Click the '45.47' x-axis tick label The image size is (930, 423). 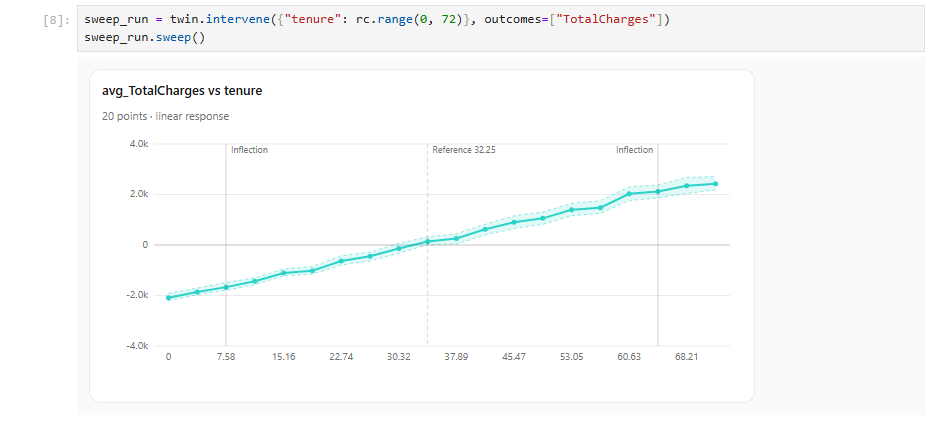(x=514, y=357)
